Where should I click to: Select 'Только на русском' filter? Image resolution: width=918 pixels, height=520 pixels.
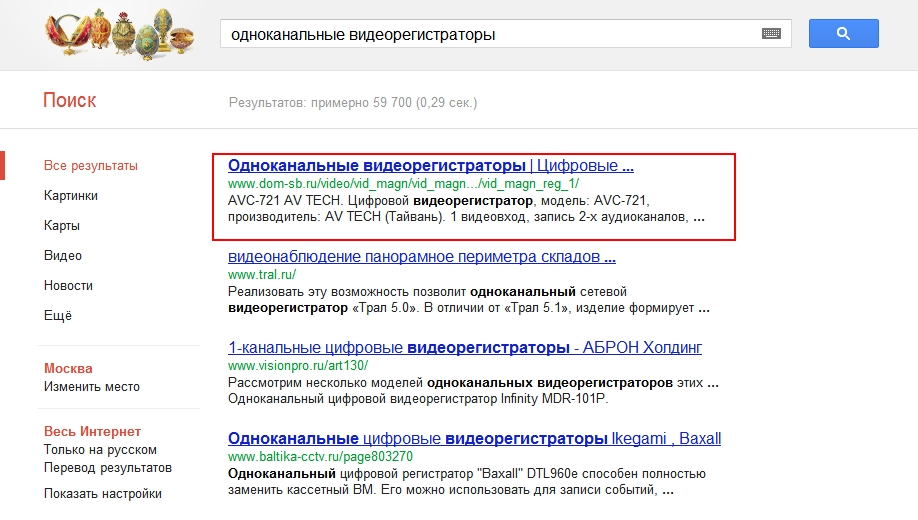point(100,450)
